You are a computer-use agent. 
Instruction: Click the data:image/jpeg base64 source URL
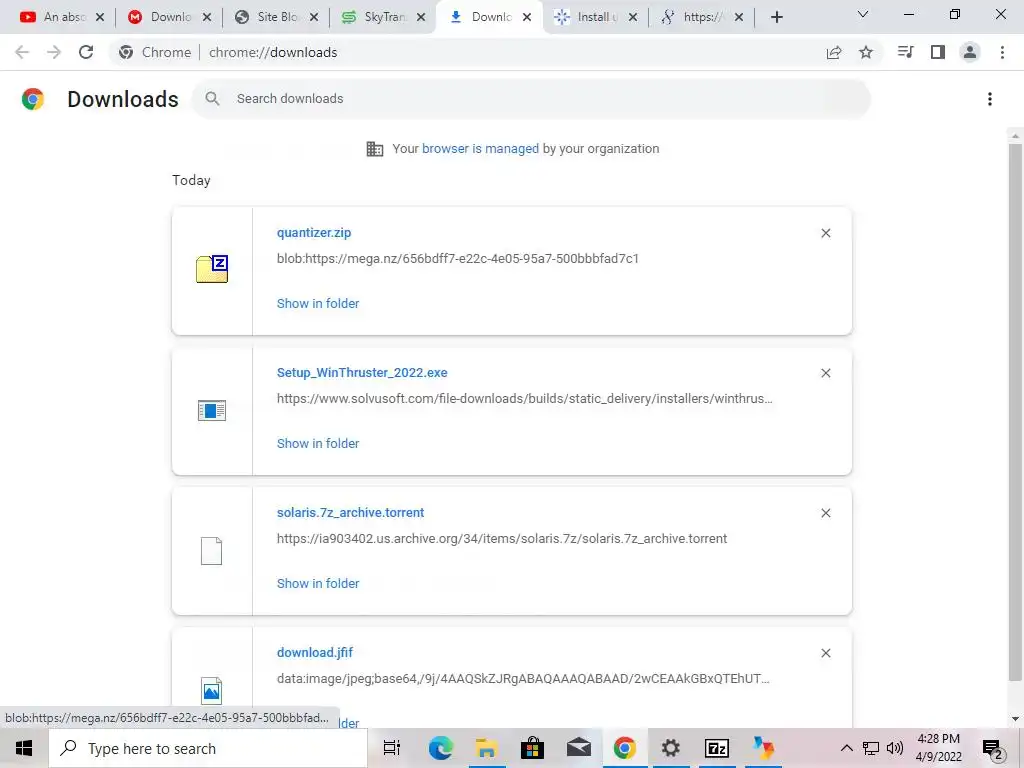pyautogui.click(x=523, y=679)
